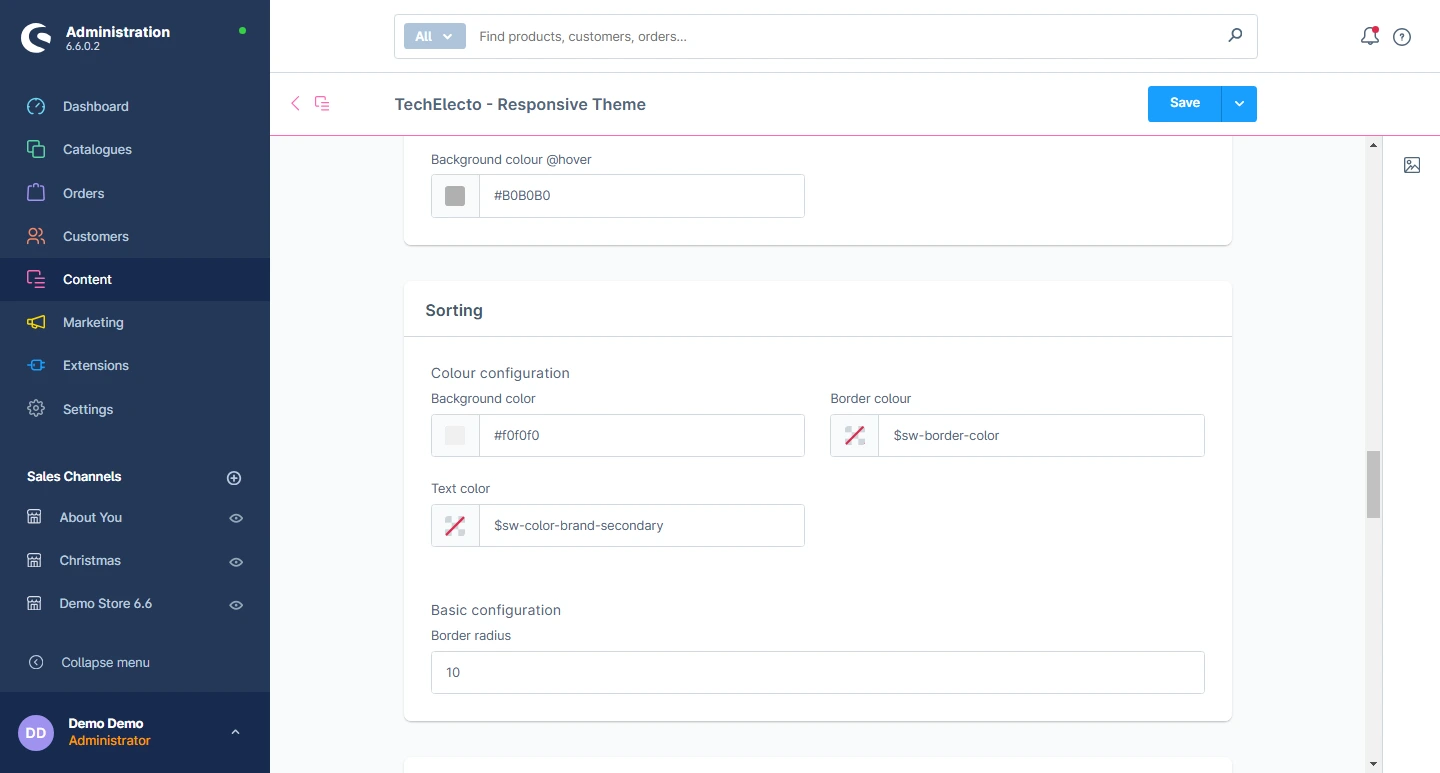The height and width of the screenshot is (773, 1440).
Task: Expand the Save button dropdown arrow
Action: pos(1239,104)
